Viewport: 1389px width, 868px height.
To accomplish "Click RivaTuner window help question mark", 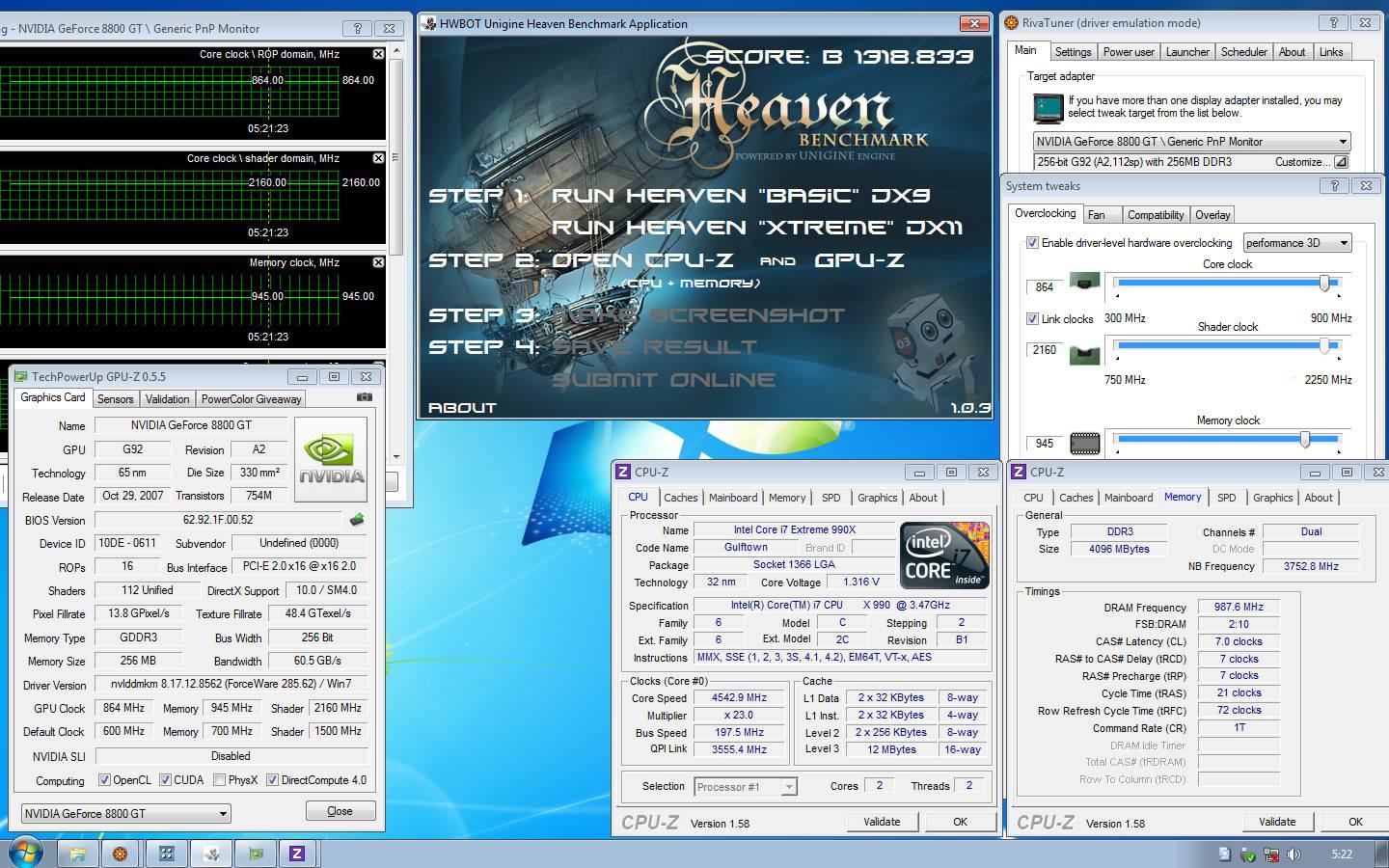I will [x=1335, y=23].
